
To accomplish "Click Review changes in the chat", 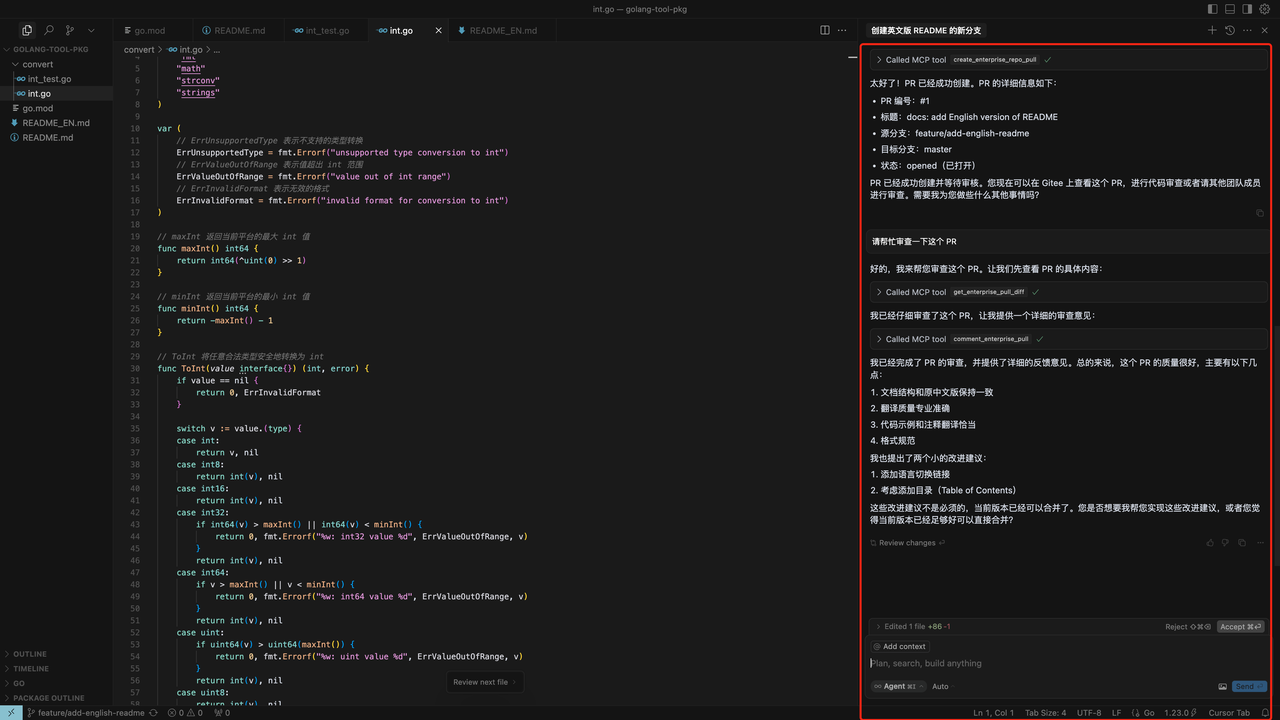I will pyautogui.click(x=906, y=543).
